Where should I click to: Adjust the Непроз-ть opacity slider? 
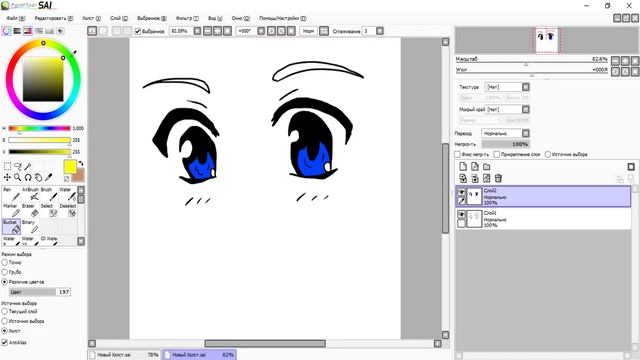tap(506, 144)
